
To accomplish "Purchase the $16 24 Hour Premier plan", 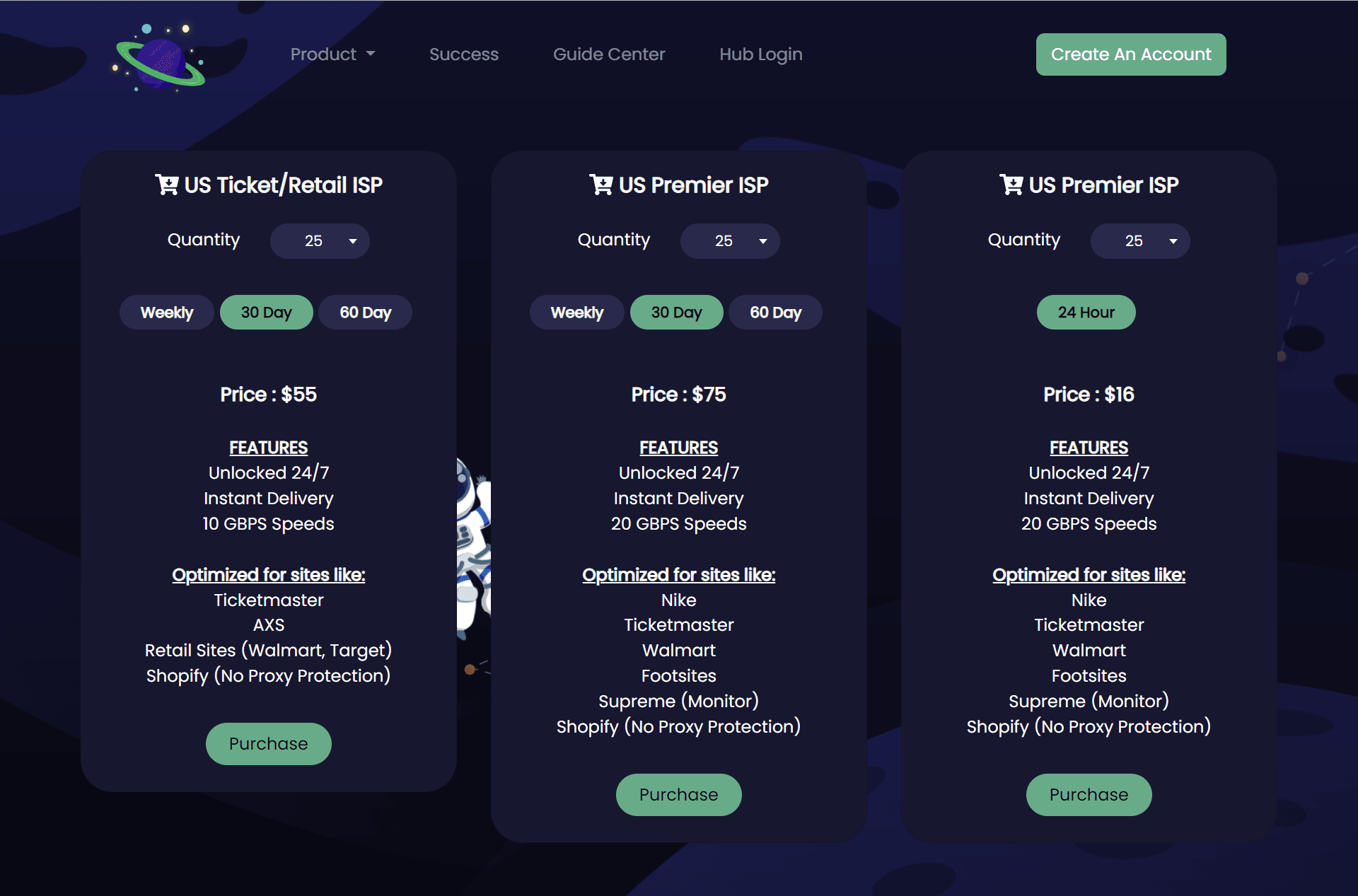I will [1089, 794].
